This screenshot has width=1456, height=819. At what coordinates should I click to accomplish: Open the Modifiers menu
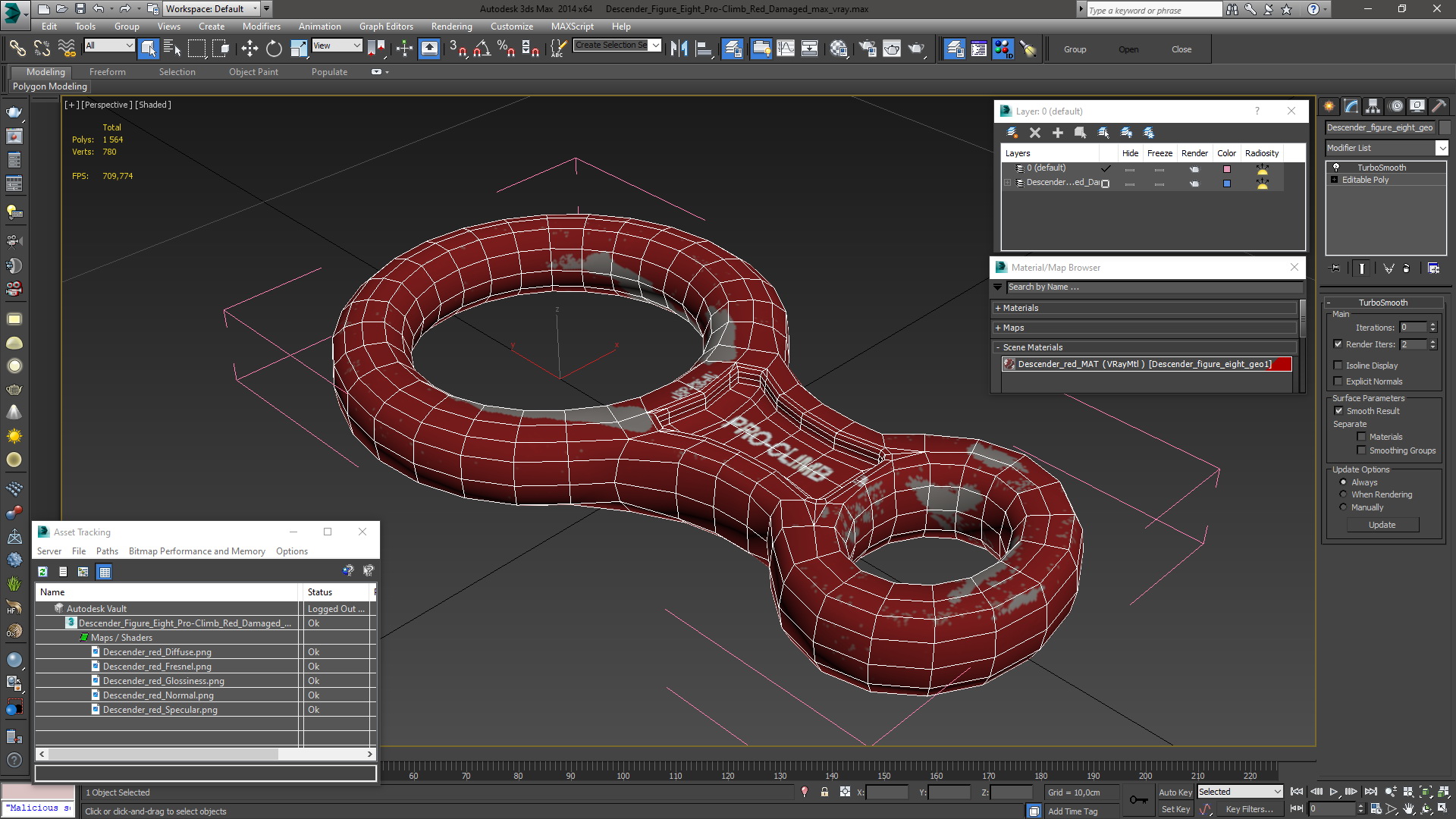point(261,26)
